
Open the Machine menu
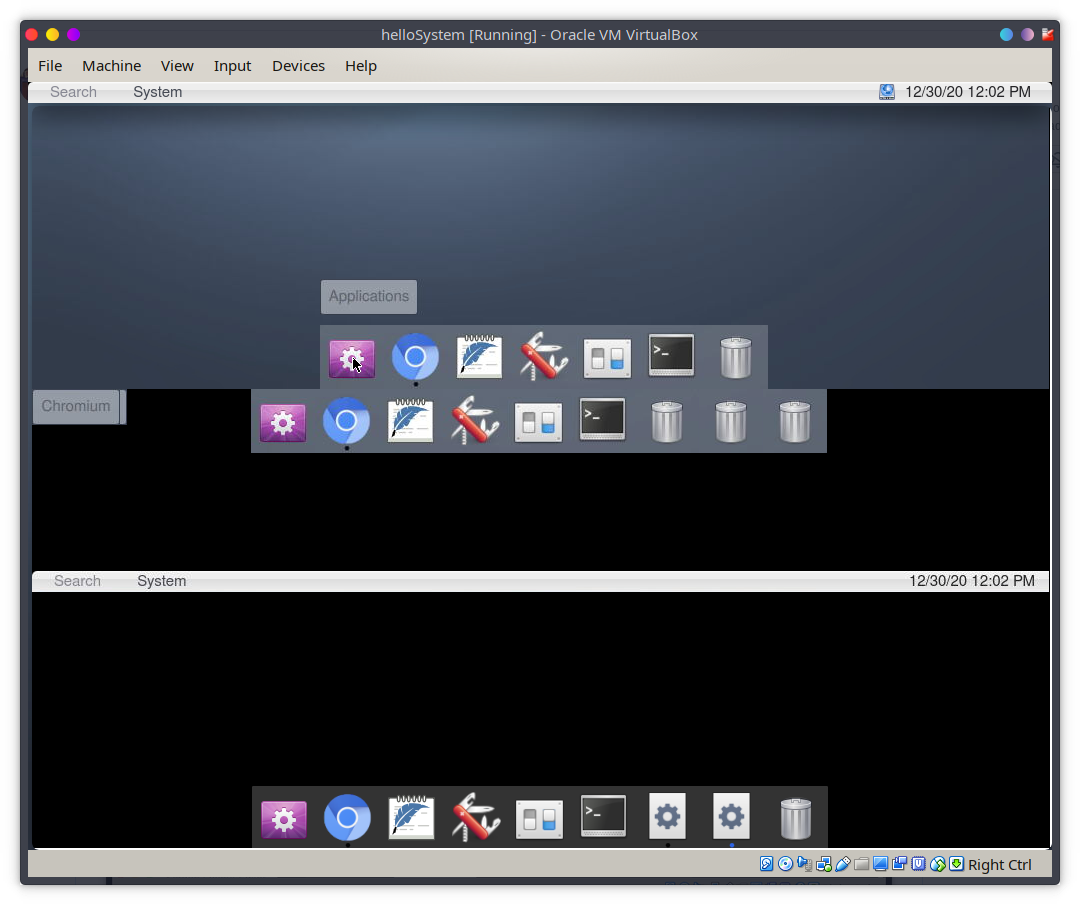click(x=112, y=66)
